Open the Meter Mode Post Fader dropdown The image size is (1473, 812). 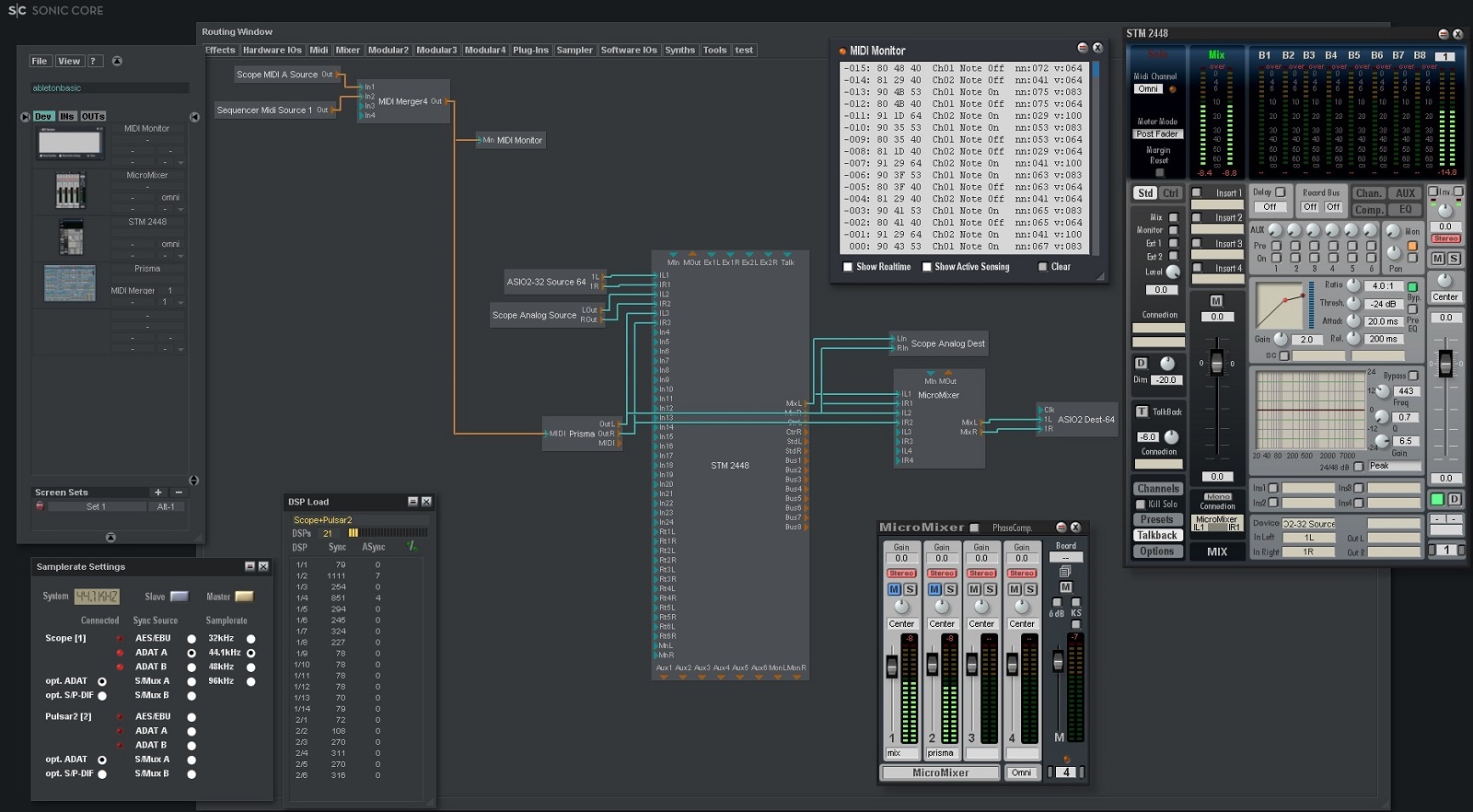click(x=1157, y=134)
